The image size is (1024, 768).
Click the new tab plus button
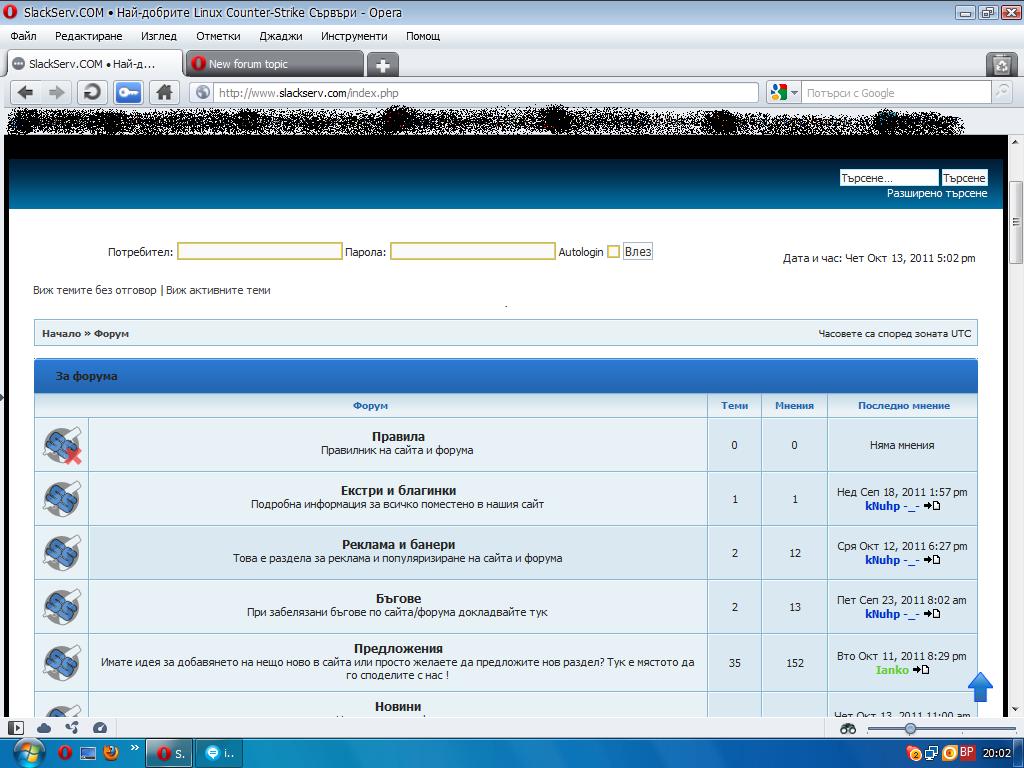click(x=382, y=65)
